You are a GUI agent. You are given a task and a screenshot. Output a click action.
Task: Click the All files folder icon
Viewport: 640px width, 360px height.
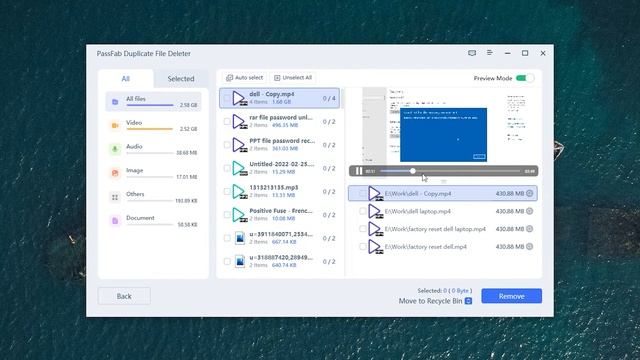(115, 102)
